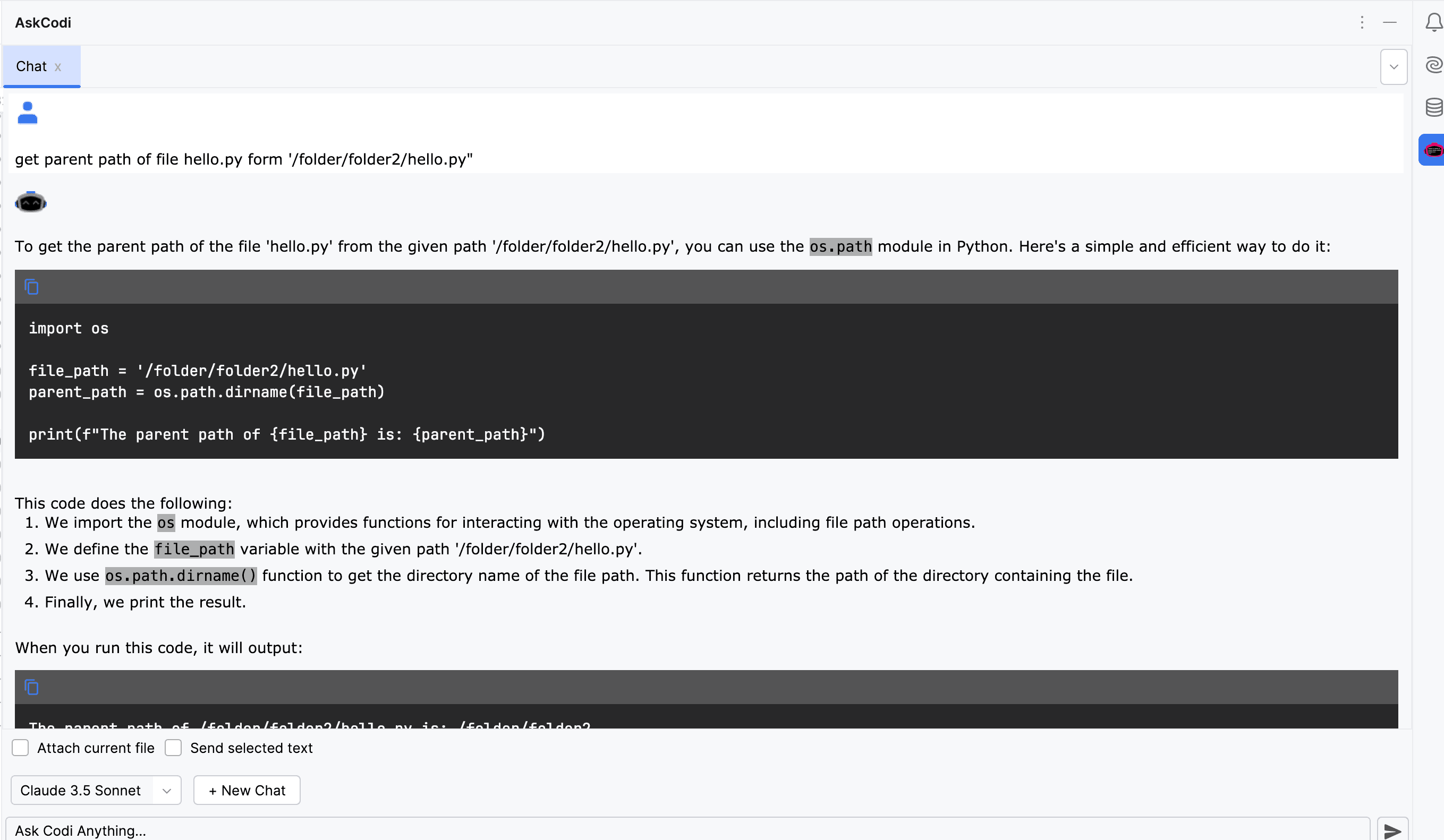This screenshot has width=1444, height=840.
Task: Open the Database tool window icon
Action: (1434, 107)
